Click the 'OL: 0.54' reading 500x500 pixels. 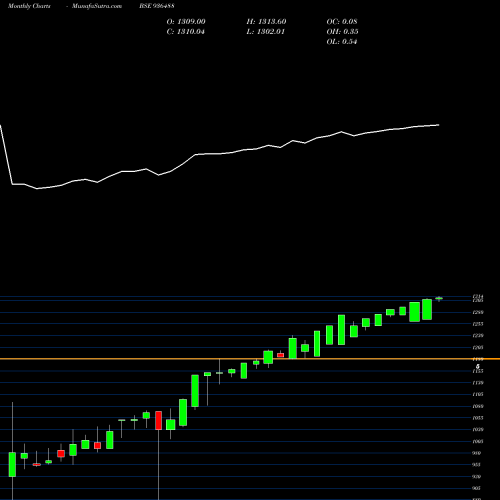(342, 42)
